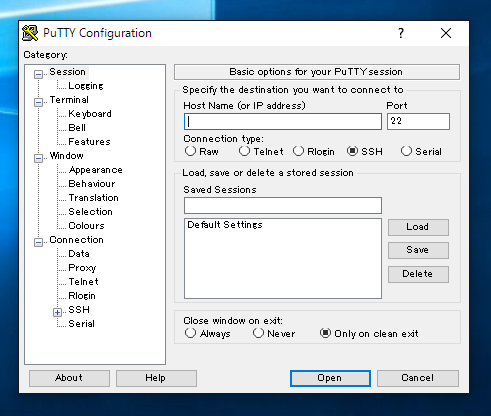
Task: Open the Keyboard settings category
Action: 90,114
